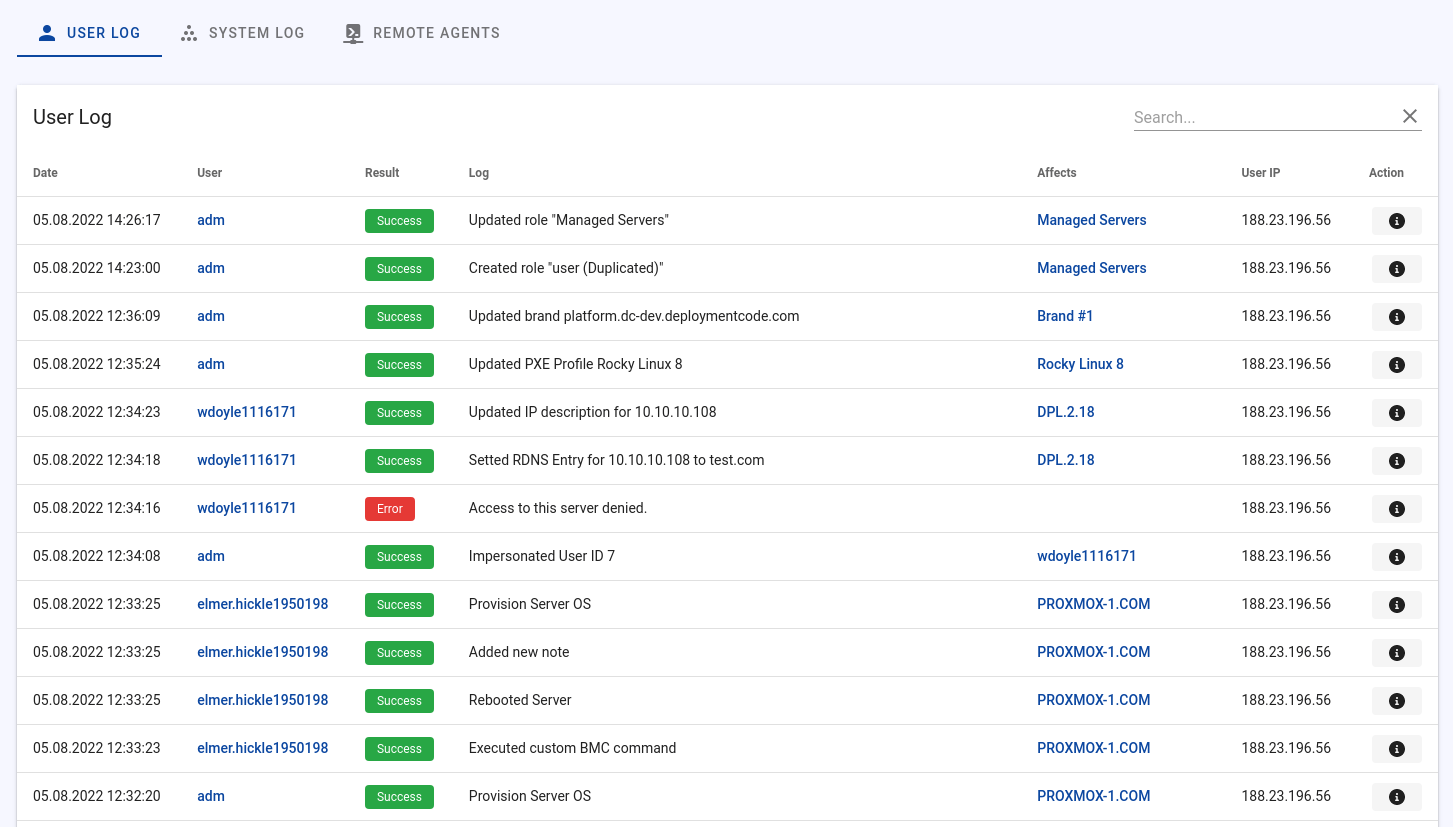Click the red Error result badge
Image resolution: width=1453 pixels, height=827 pixels.
coord(389,509)
